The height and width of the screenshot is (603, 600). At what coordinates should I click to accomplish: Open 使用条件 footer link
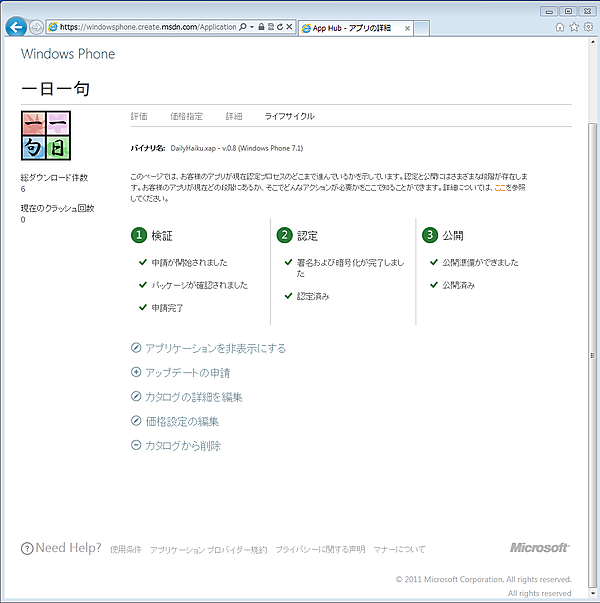click(x=126, y=550)
